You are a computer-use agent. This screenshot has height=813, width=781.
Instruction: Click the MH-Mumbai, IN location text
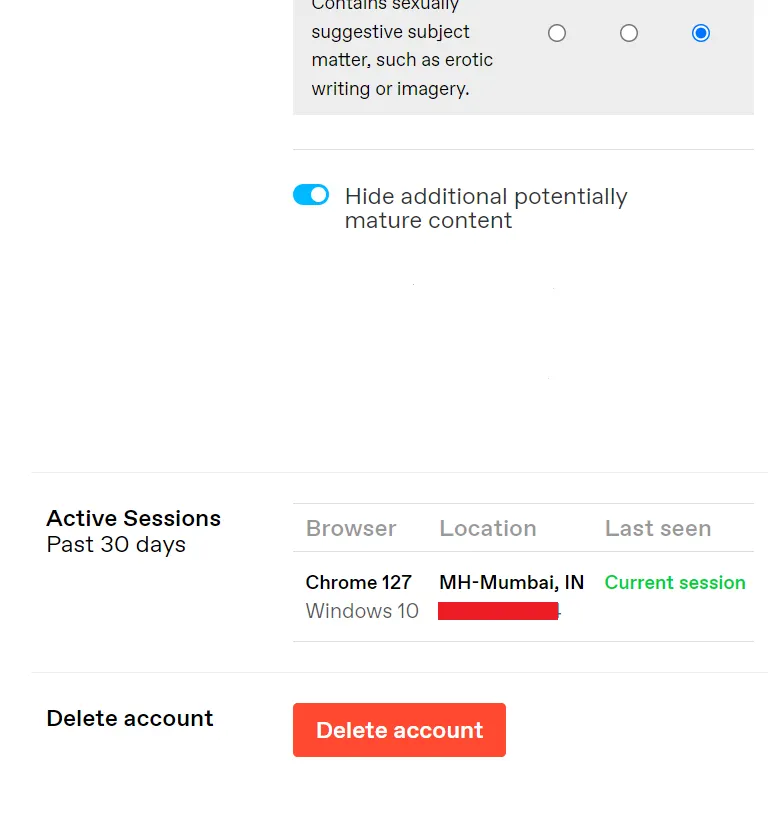(512, 582)
